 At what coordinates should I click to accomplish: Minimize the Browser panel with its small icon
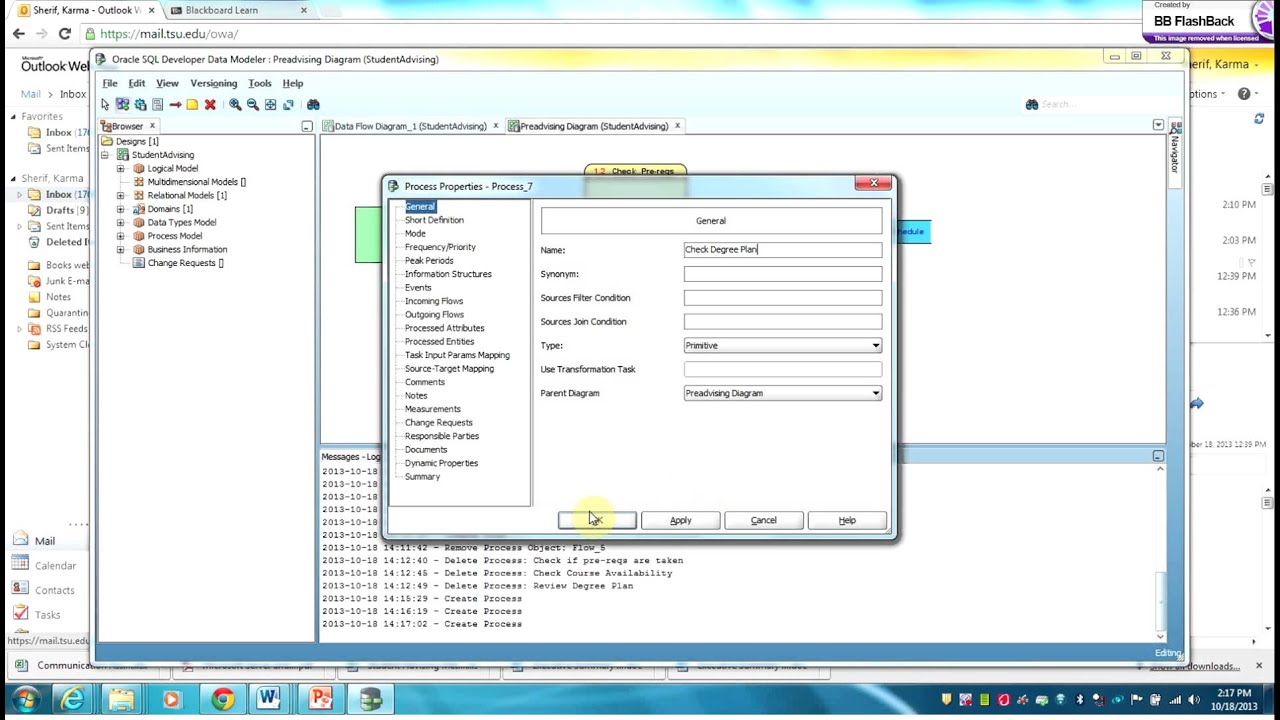coord(307,126)
